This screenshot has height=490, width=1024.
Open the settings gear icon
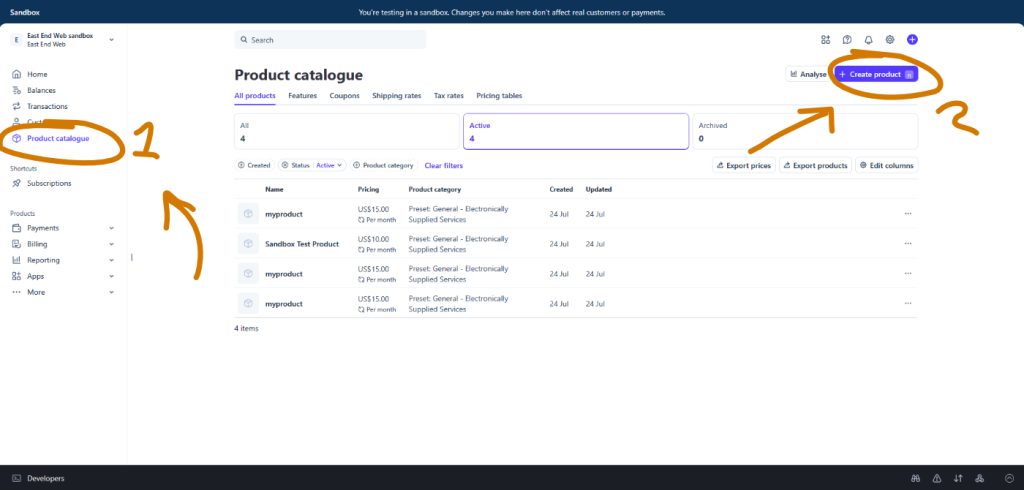(889, 40)
